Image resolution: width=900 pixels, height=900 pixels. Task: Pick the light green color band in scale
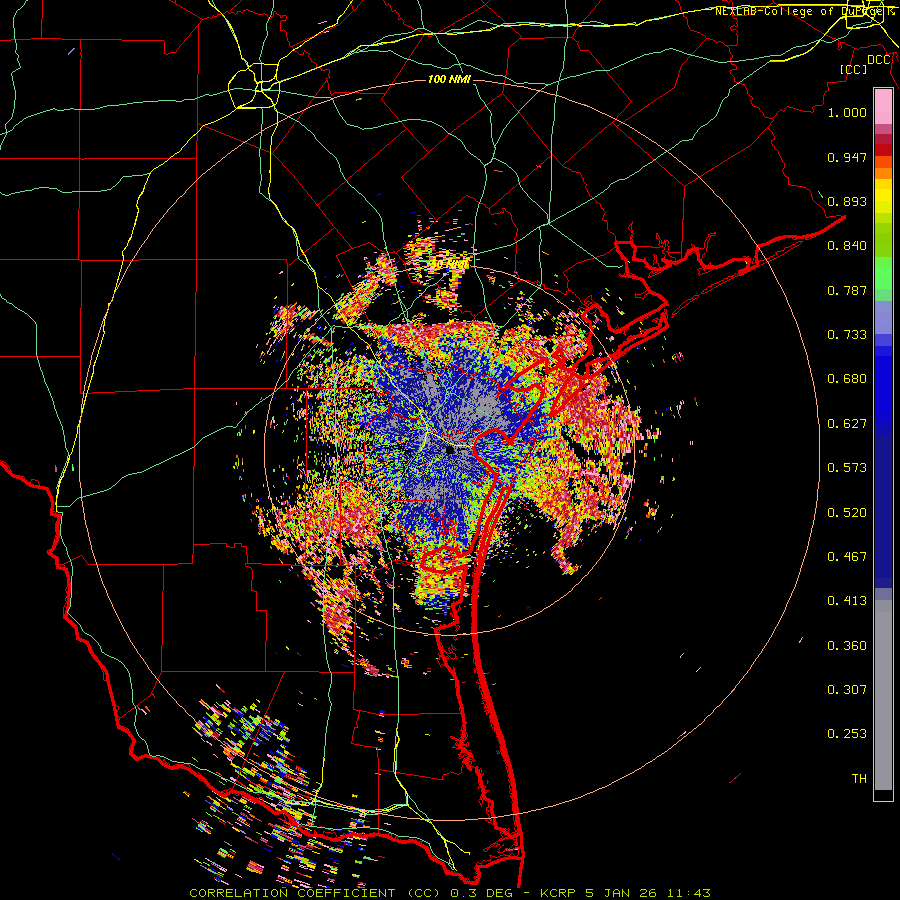(883, 272)
